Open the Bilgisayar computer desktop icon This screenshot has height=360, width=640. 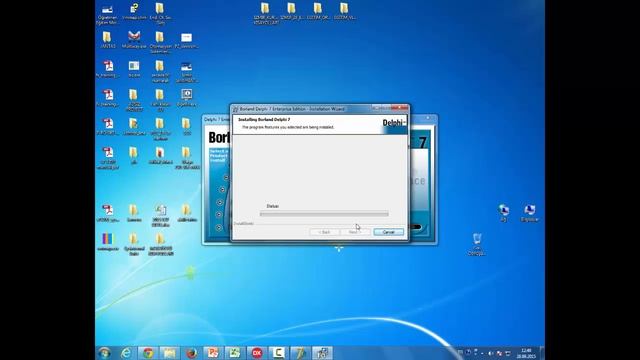pyautogui.click(x=529, y=213)
